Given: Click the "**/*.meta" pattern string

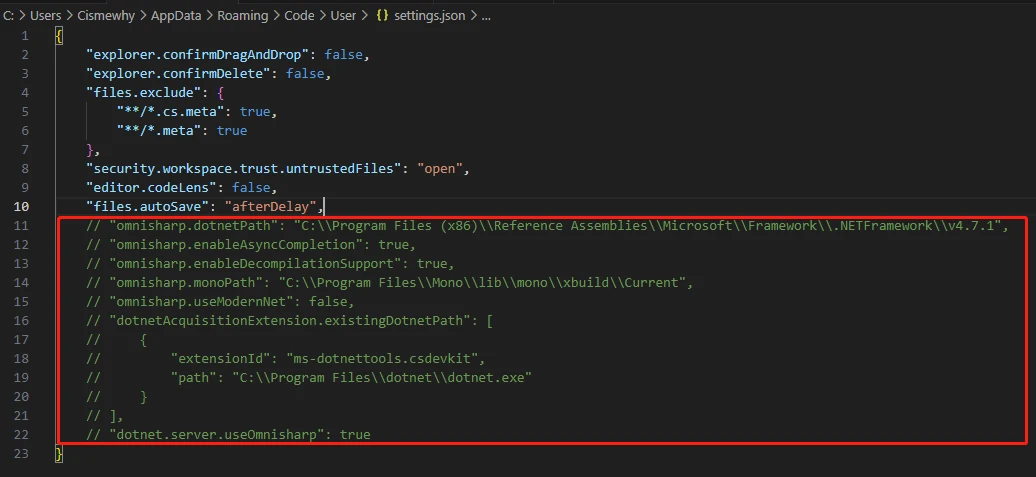Looking at the screenshot, I should coord(160,130).
